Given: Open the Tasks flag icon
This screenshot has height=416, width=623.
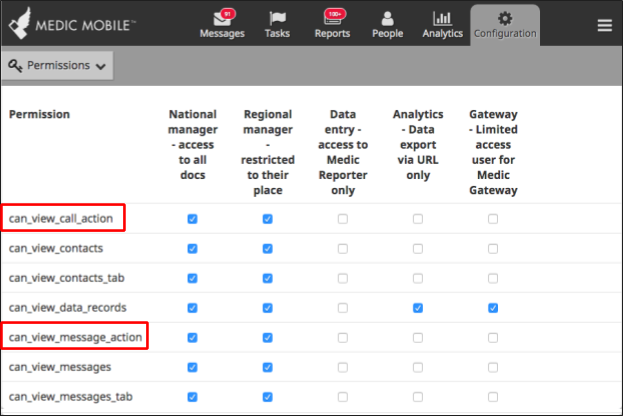Looking at the screenshot, I should 277,18.
